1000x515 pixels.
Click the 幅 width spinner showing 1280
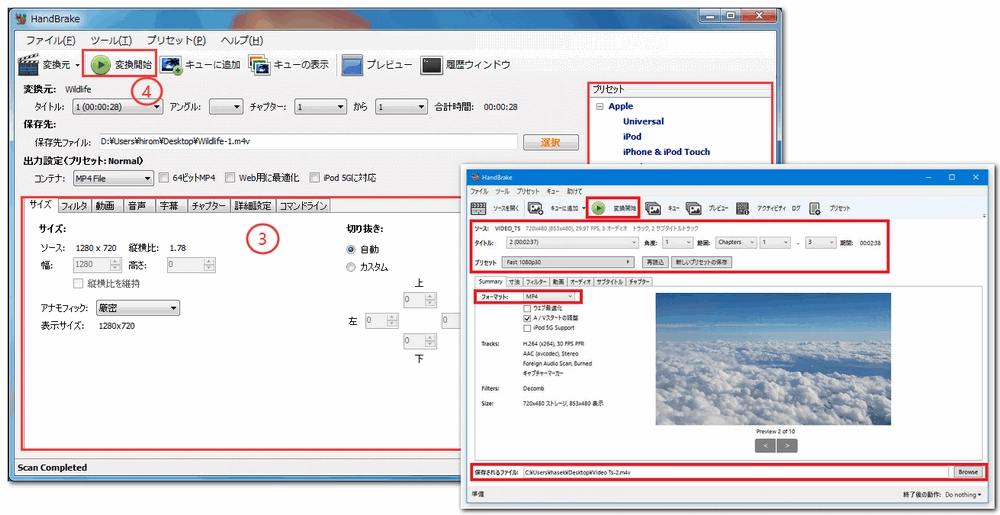98,265
